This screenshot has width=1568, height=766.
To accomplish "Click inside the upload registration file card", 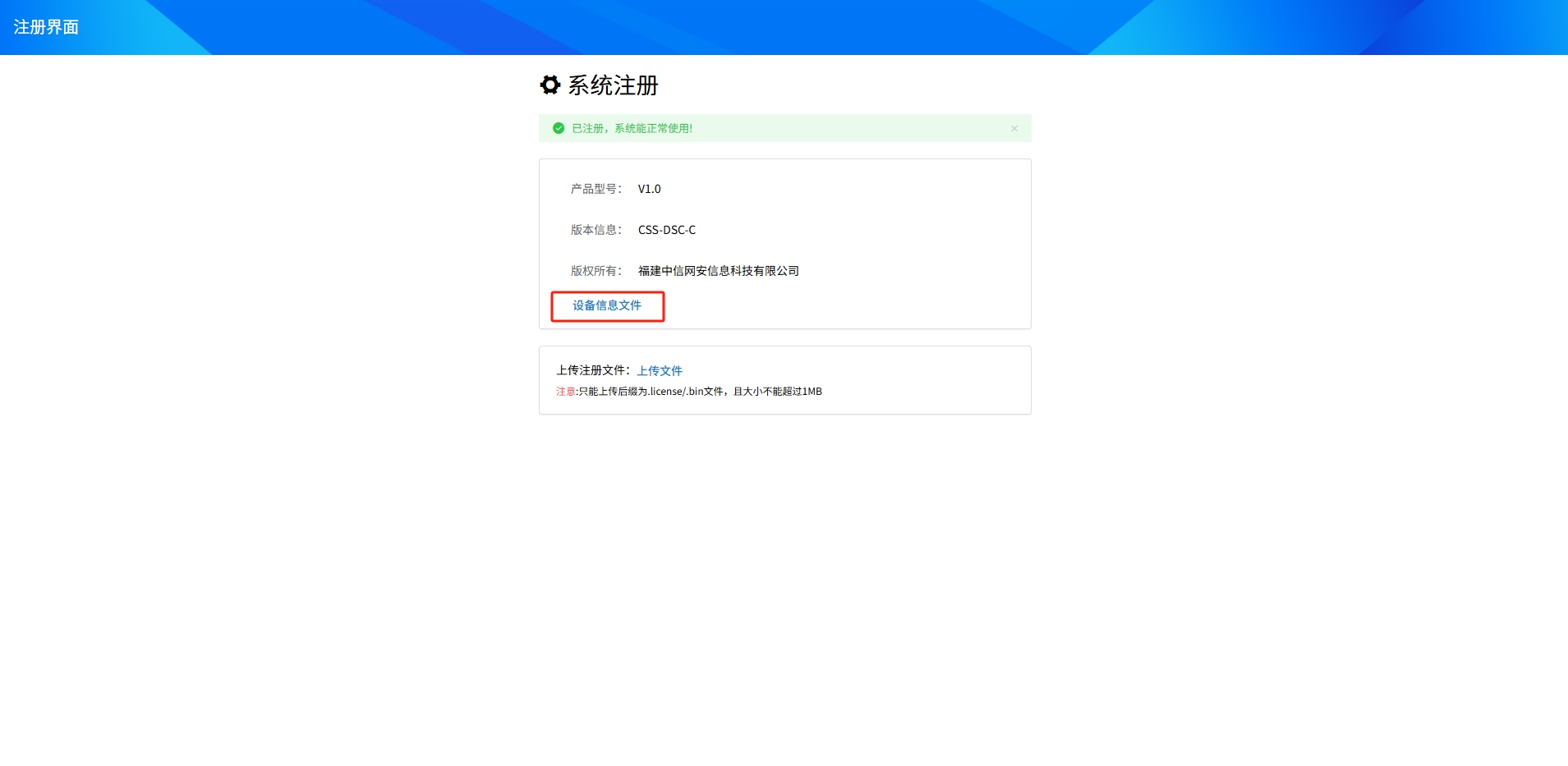I will (904, 380).
